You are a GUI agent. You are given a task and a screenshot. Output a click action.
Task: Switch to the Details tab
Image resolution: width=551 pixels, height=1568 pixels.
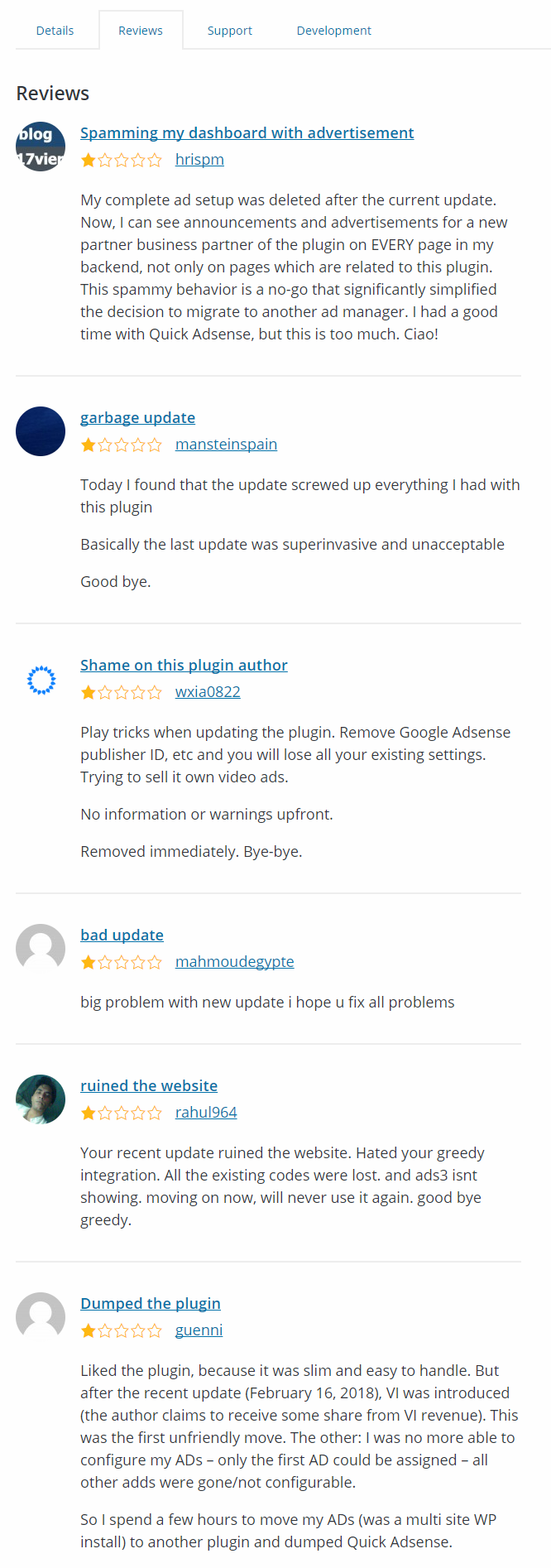point(55,31)
